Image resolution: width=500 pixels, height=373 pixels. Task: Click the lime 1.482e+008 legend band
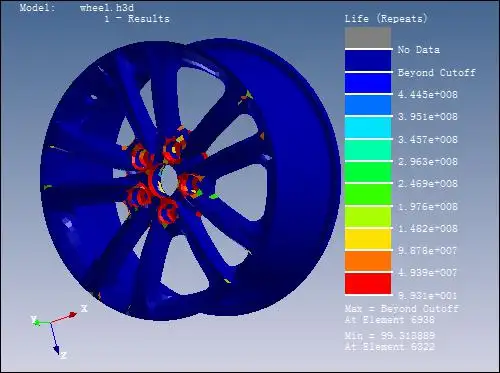[368, 217]
